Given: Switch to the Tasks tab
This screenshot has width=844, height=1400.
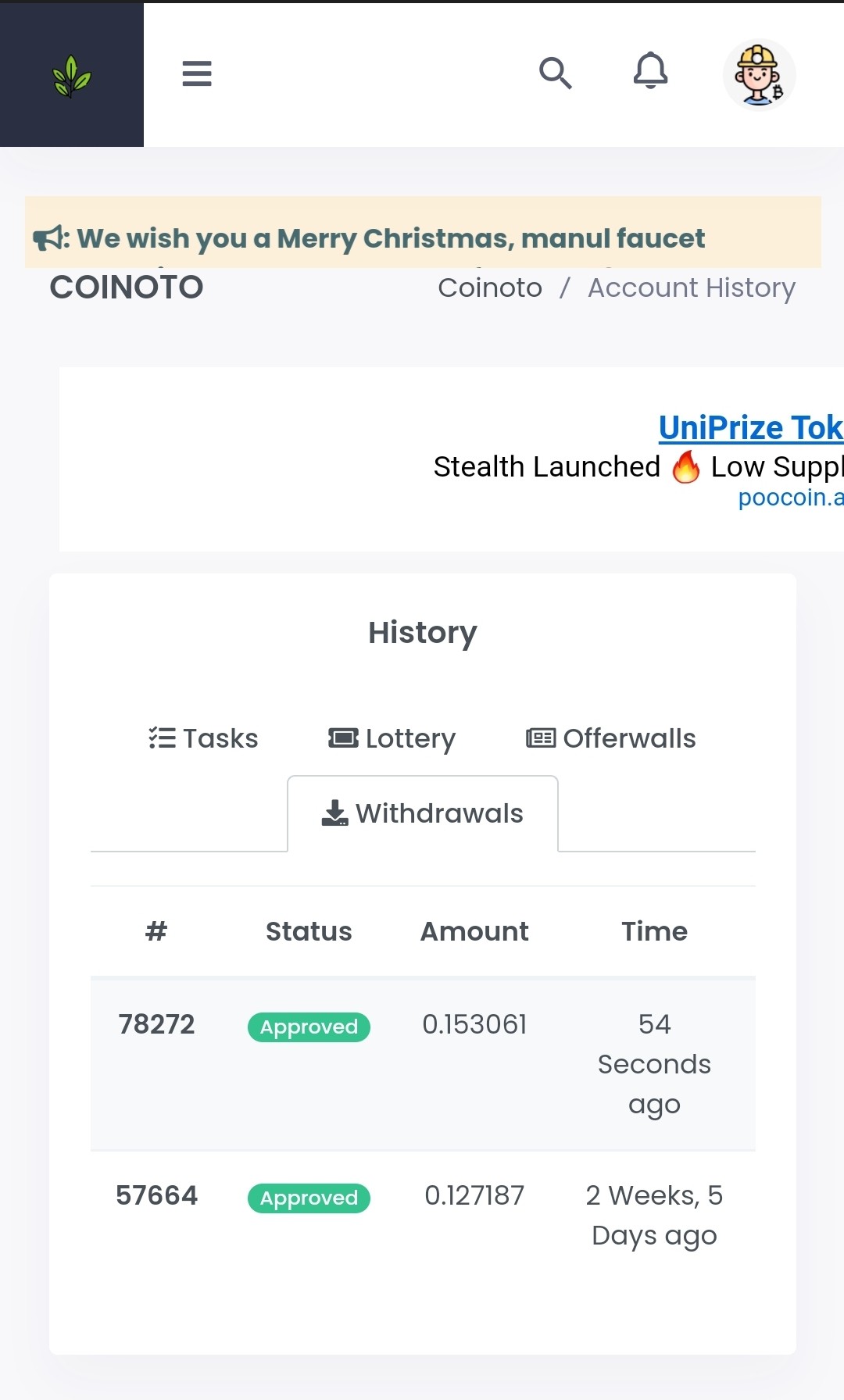Looking at the screenshot, I should click(203, 738).
